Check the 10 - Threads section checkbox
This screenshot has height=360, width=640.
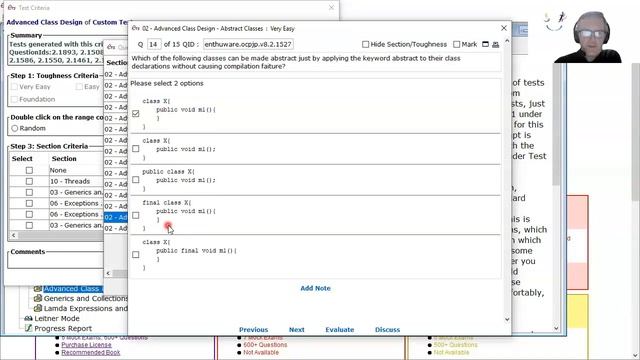(29, 181)
